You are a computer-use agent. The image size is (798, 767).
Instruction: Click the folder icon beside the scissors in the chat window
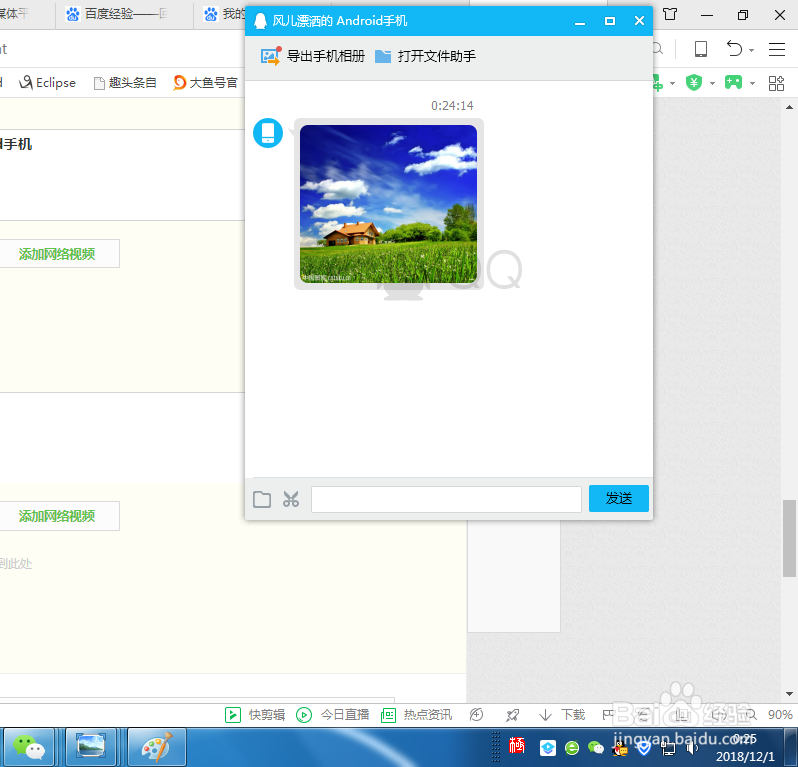[x=262, y=499]
